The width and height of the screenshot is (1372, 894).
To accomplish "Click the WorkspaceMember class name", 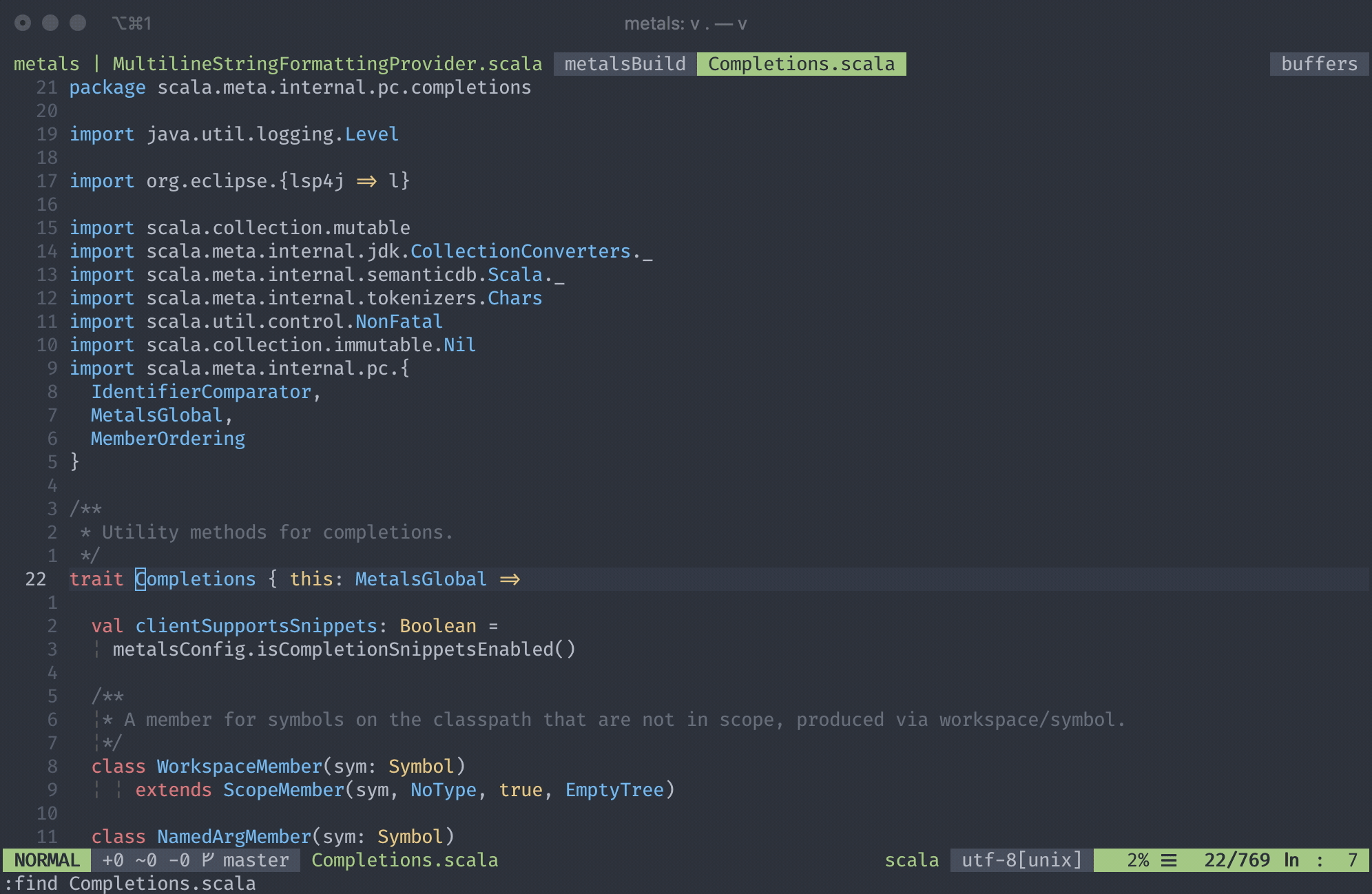I will [239, 767].
